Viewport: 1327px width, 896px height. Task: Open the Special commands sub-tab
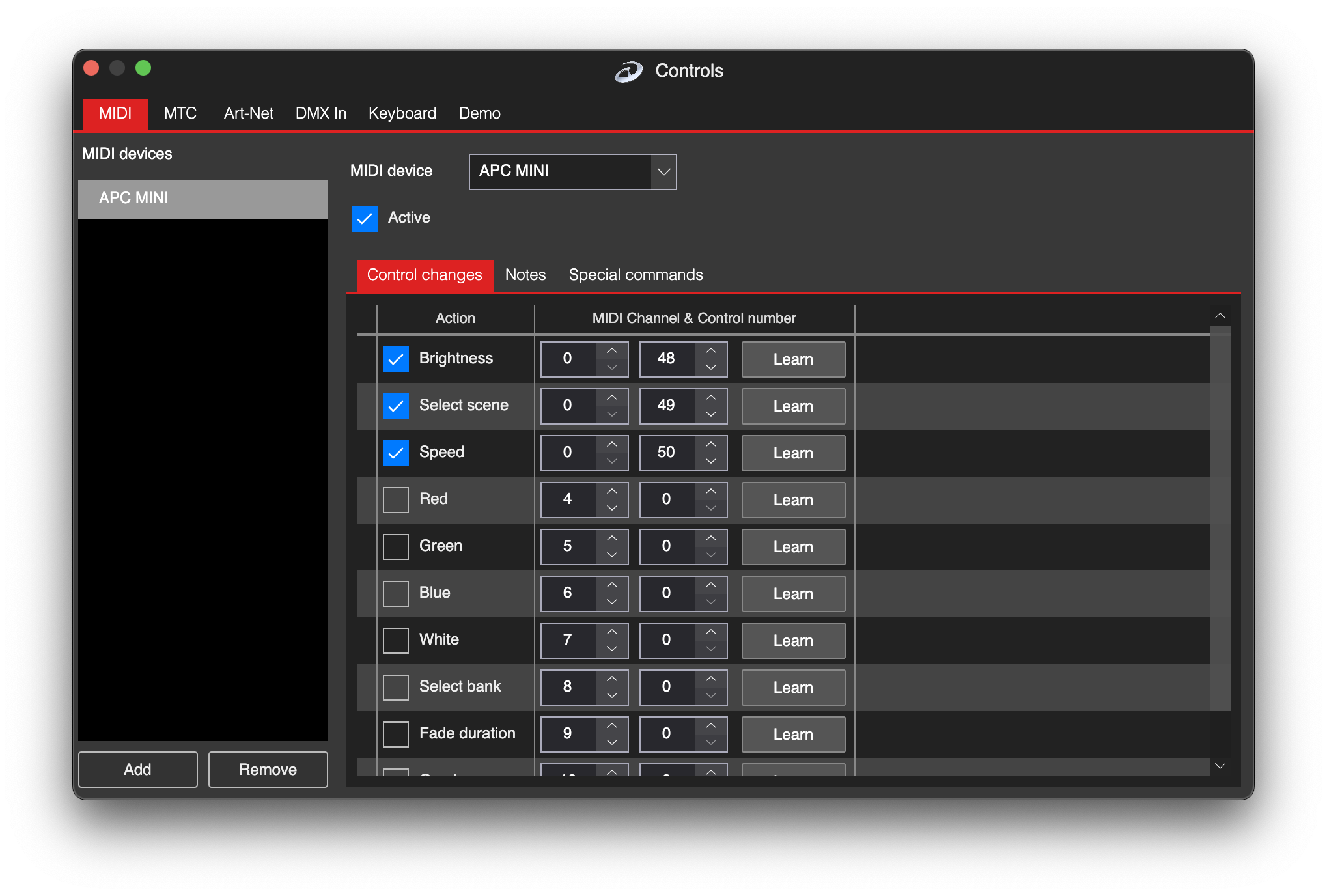[x=636, y=275]
